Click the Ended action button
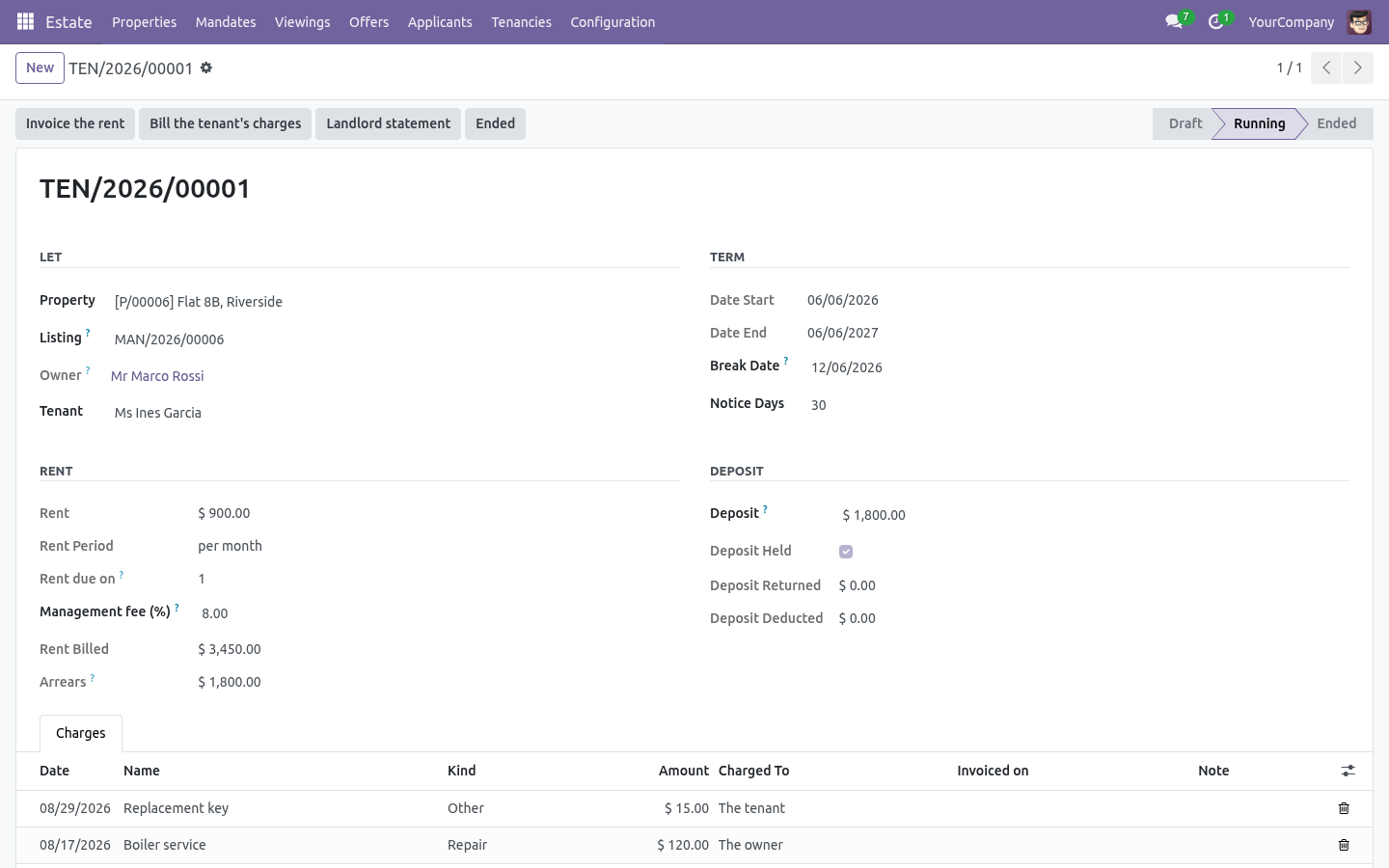The image size is (1389, 868). click(495, 123)
